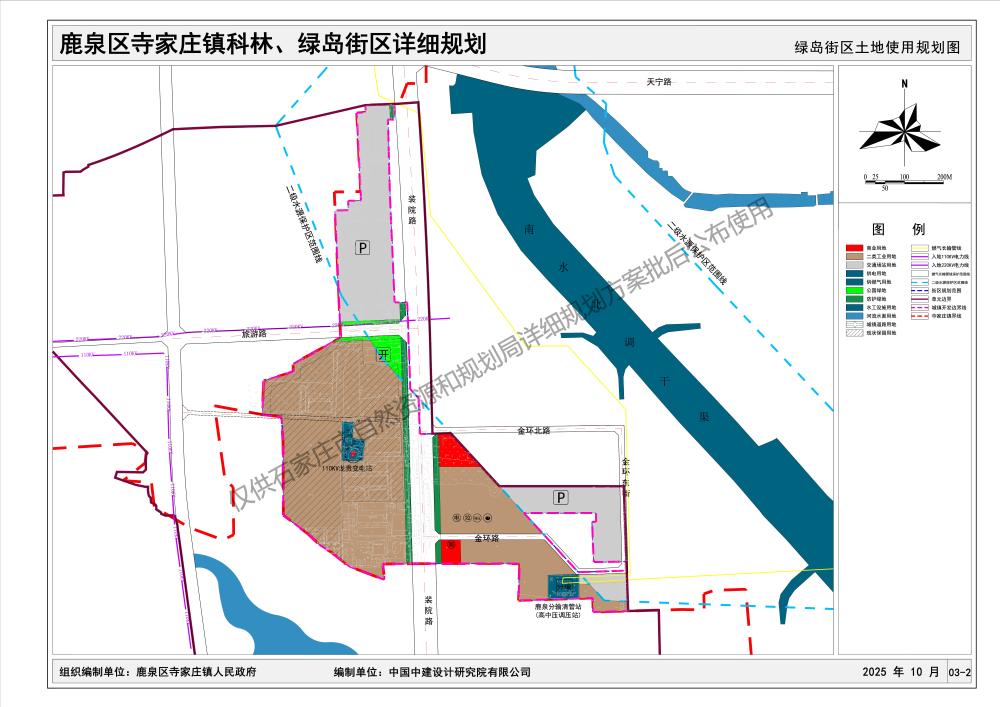Click the main map title text

(x=272, y=44)
